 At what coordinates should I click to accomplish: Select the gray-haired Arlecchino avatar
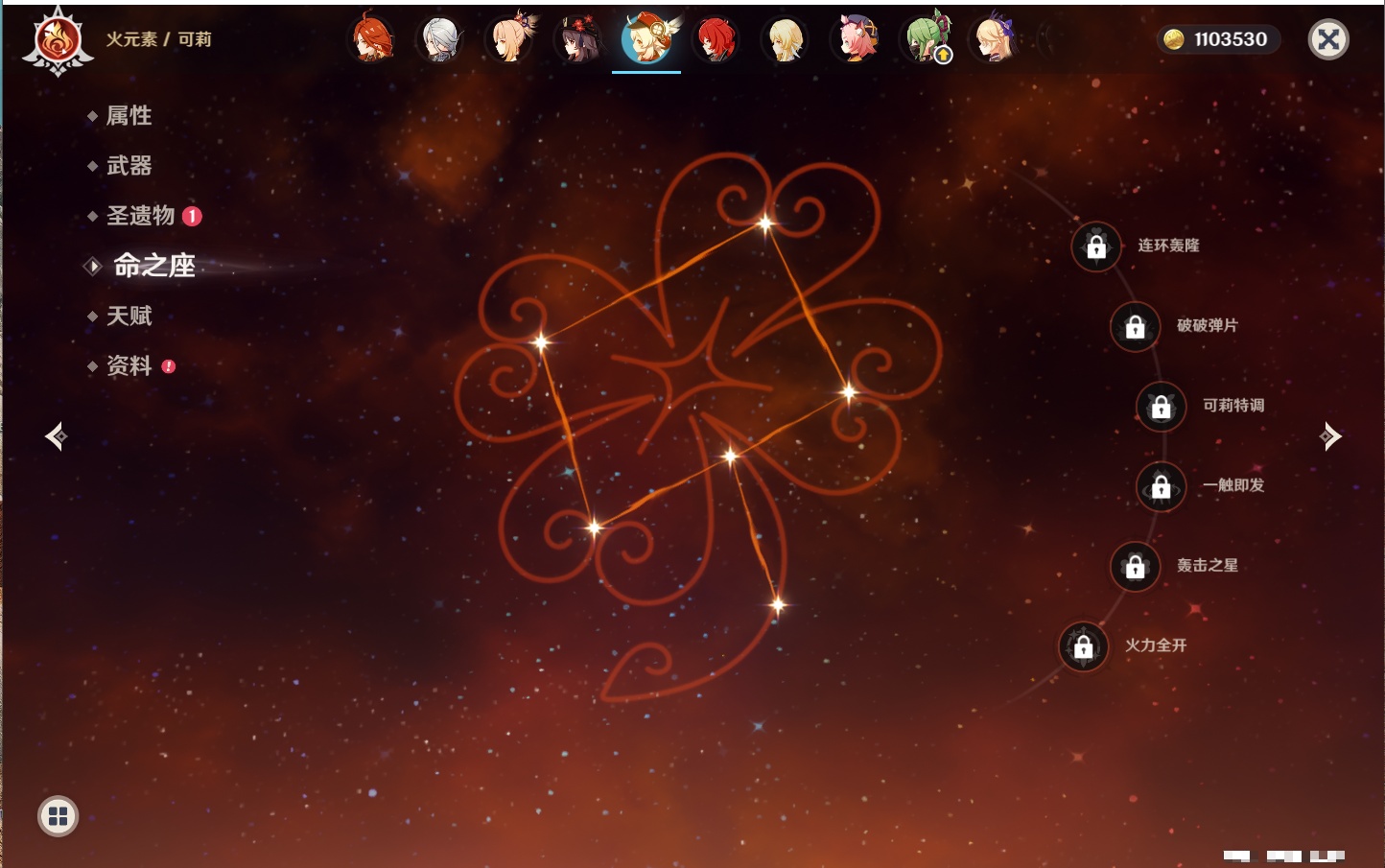(x=441, y=39)
